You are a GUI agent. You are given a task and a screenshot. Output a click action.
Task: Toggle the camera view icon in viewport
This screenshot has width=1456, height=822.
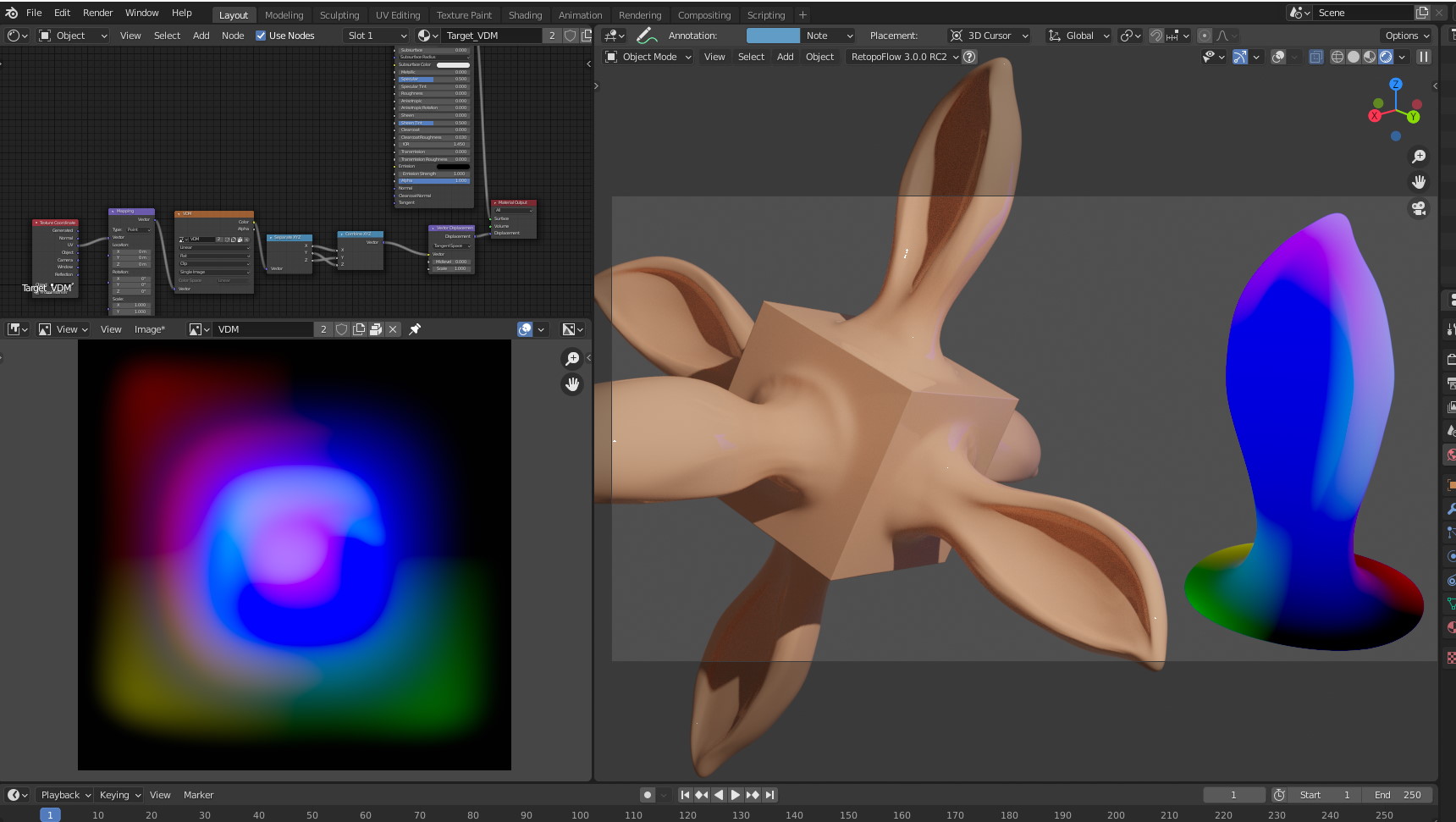[x=1419, y=208]
